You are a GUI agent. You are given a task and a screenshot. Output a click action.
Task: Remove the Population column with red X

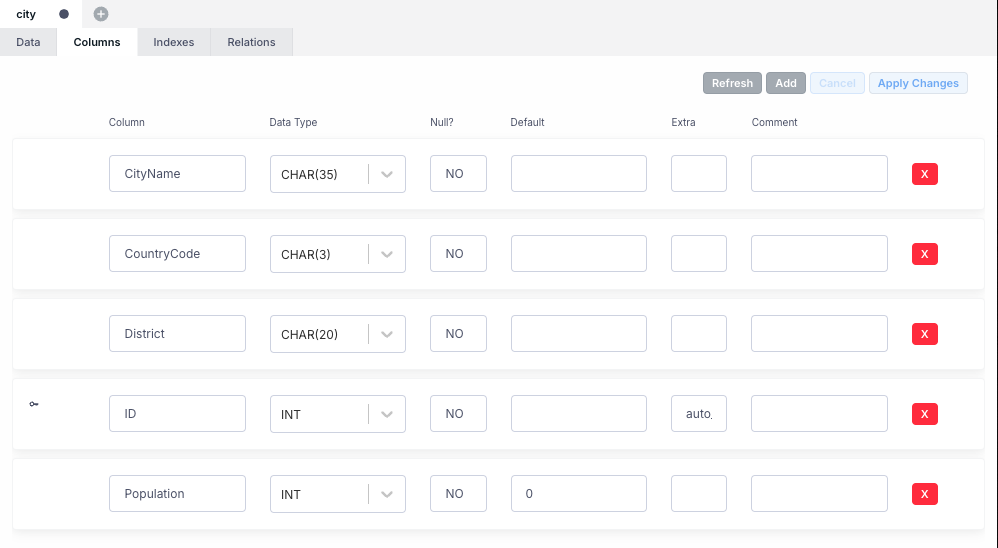point(924,494)
